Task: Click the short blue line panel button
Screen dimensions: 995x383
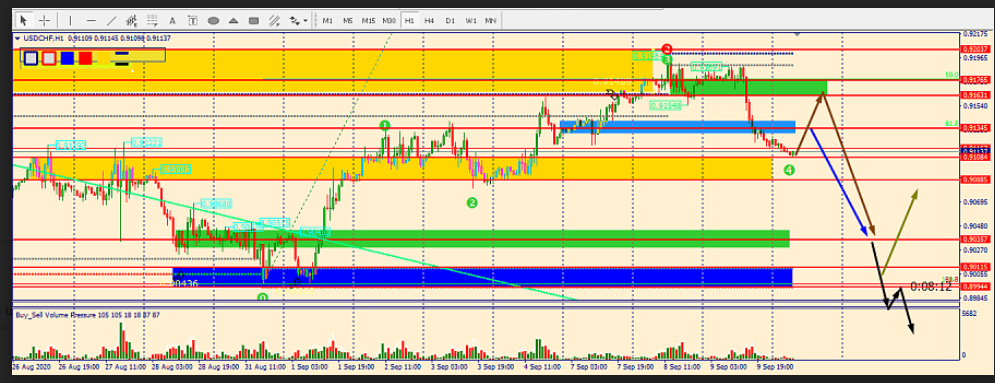Action: [x=122, y=54]
